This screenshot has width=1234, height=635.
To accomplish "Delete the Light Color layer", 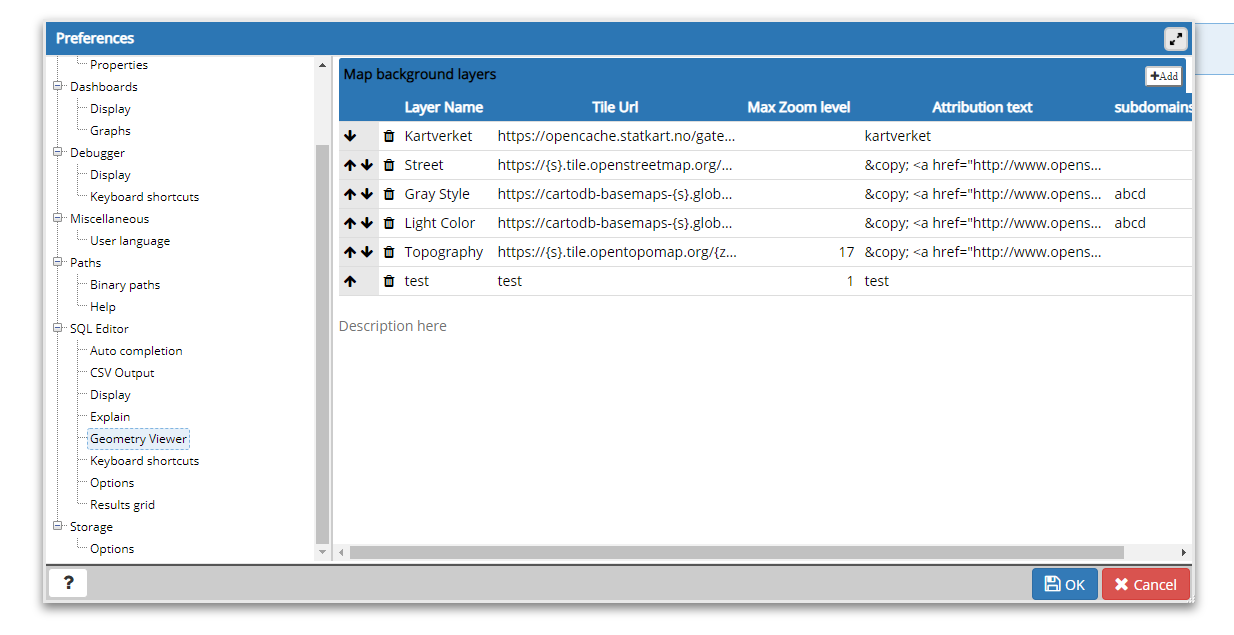I will [389, 223].
